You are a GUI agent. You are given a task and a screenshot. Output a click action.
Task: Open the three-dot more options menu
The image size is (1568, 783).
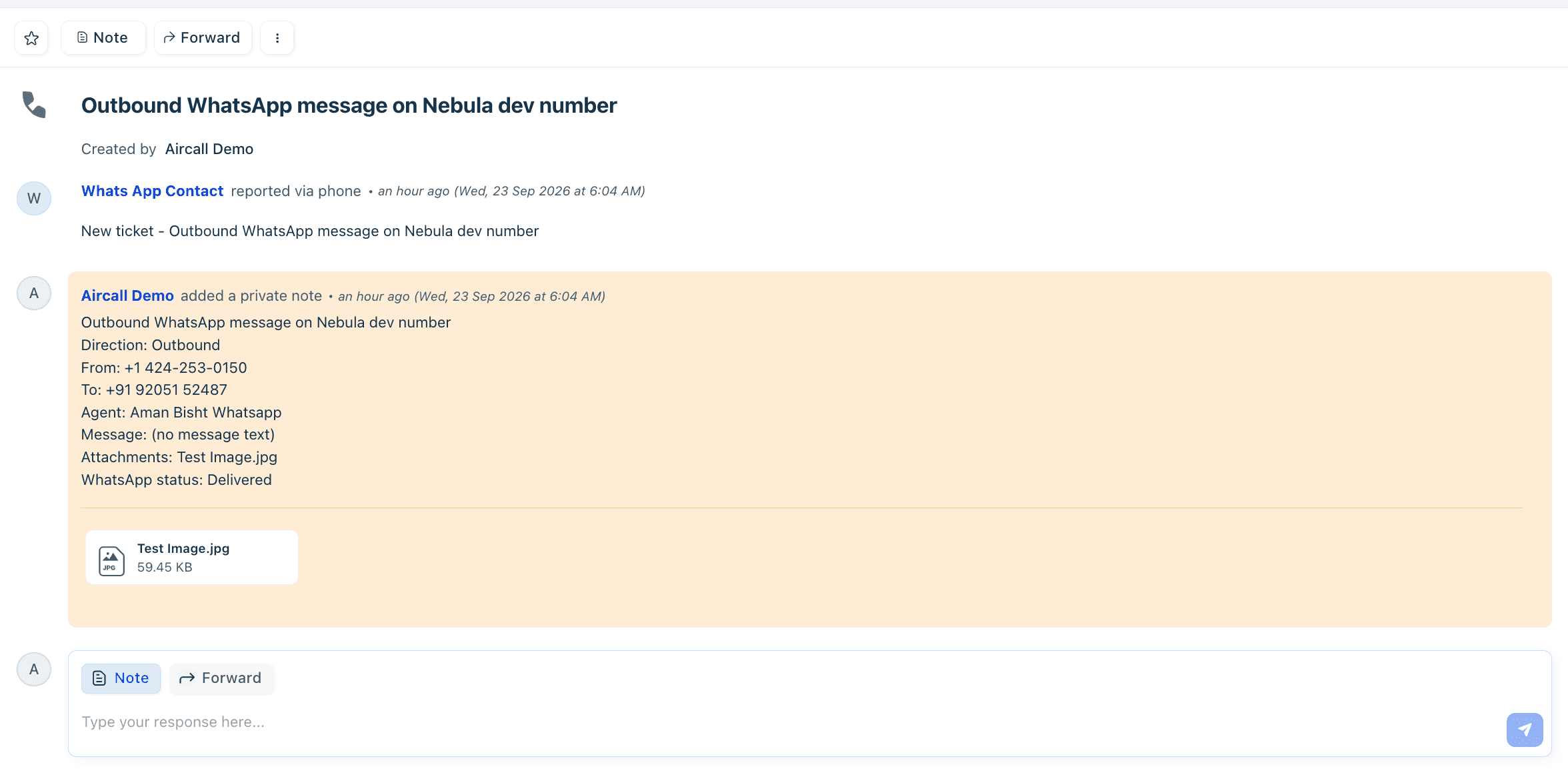pyautogui.click(x=277, y=38)
